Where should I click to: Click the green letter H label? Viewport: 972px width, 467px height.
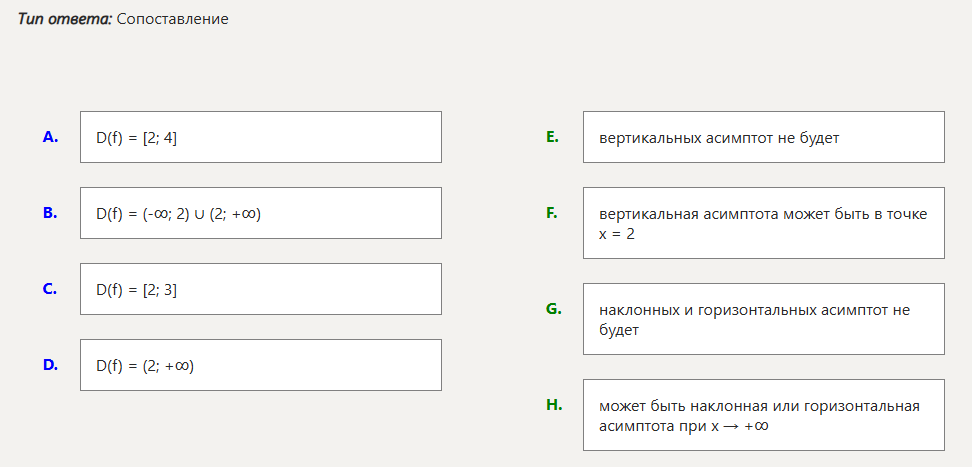(x=553, y=405)
